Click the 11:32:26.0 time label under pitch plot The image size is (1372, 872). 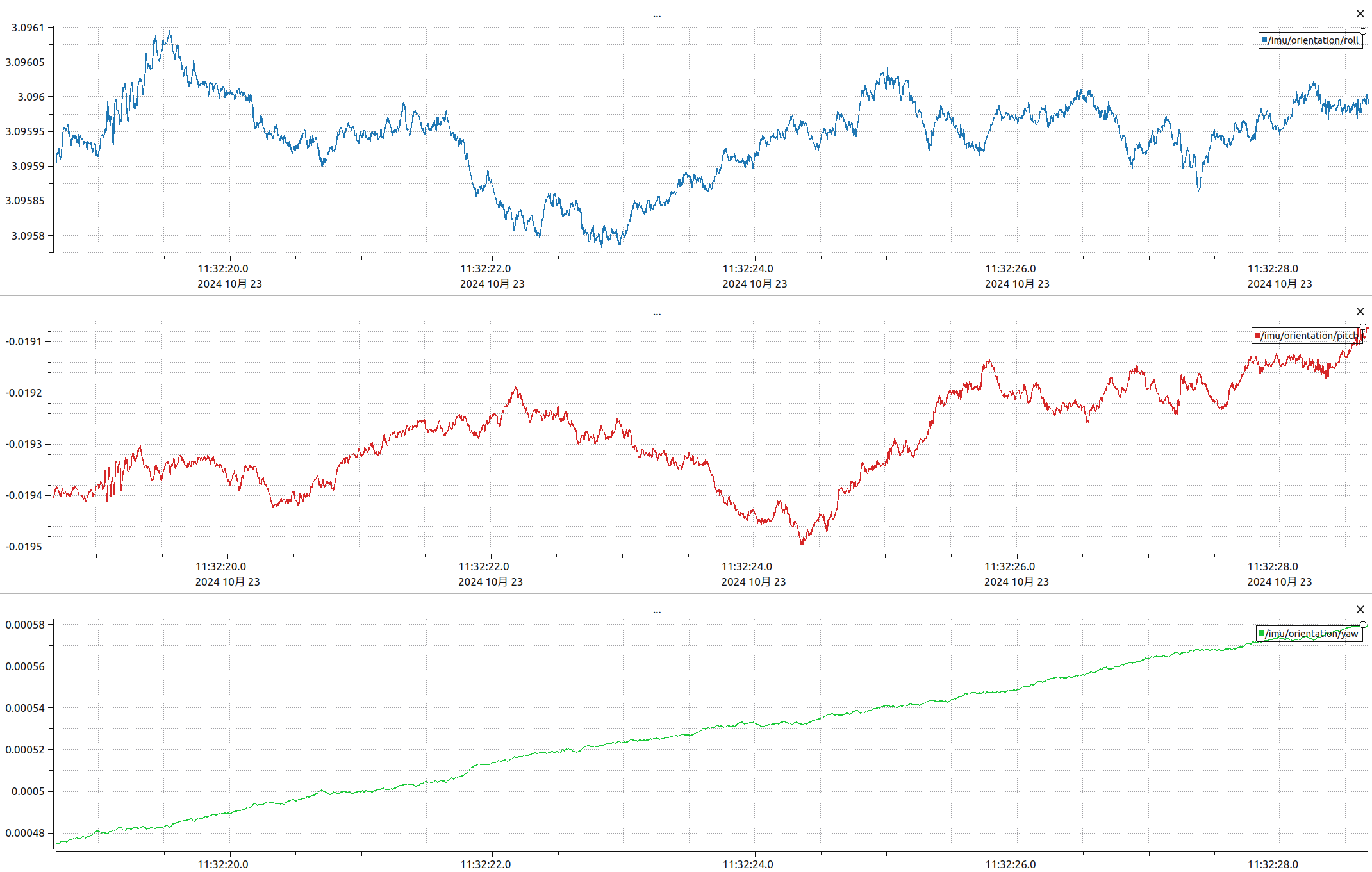pos(1010,567)
